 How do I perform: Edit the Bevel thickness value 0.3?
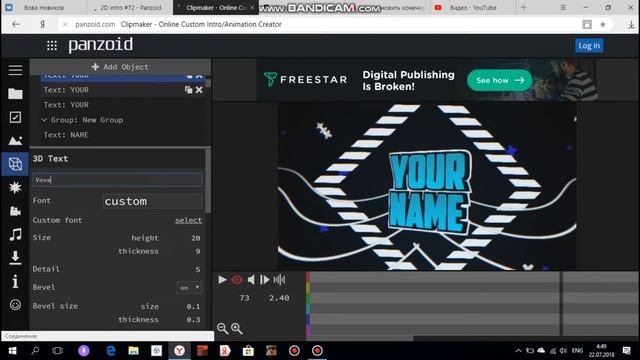coord(193,320)
